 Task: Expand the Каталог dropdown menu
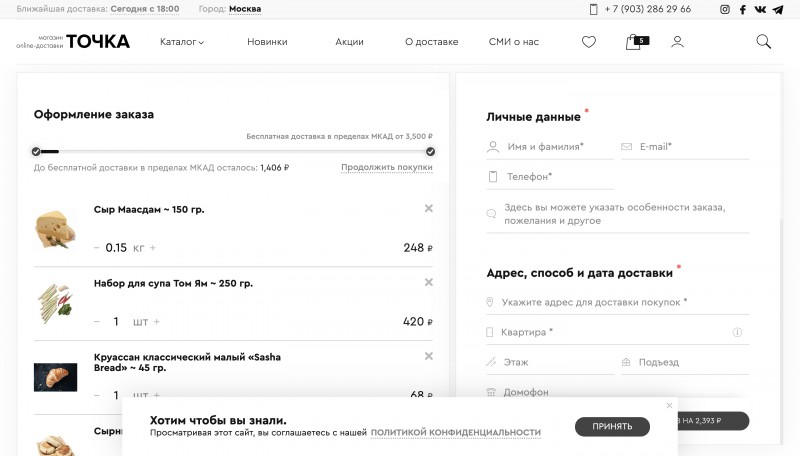click(182, 42)
